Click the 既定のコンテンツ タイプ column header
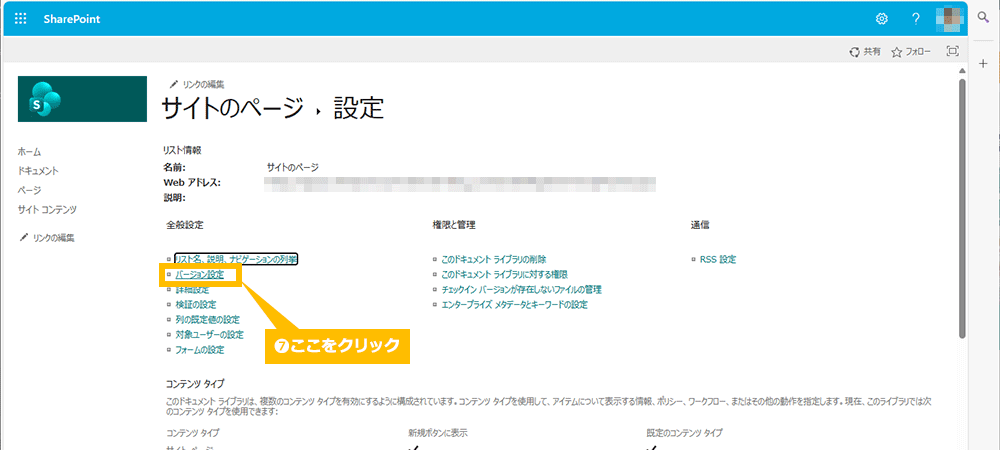 coord(684,433)
